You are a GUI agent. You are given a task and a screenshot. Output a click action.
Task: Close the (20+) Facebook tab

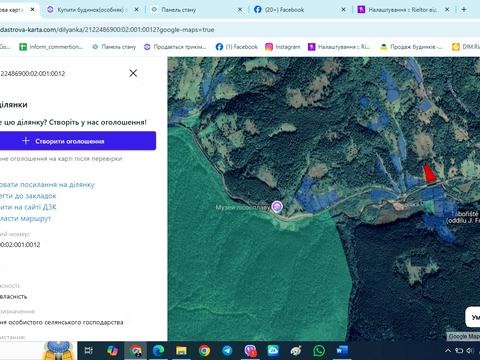tap(344, 10)
